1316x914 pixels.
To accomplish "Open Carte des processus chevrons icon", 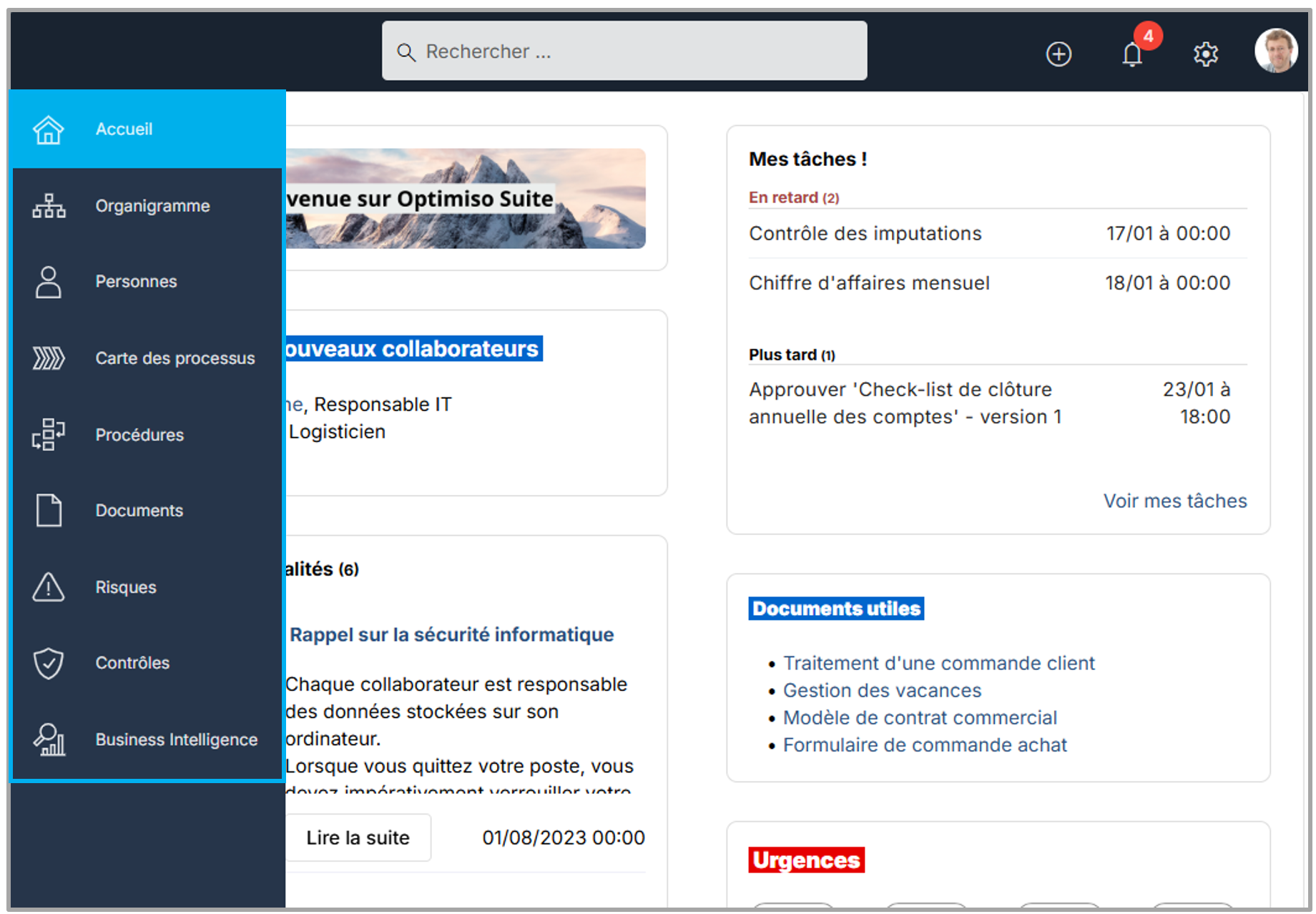I will pos(48,358).
